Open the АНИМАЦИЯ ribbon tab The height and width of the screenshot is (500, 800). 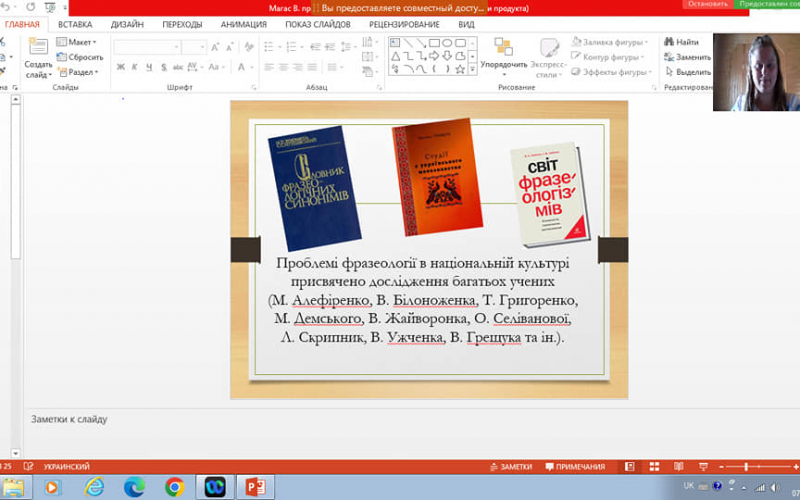243,22
